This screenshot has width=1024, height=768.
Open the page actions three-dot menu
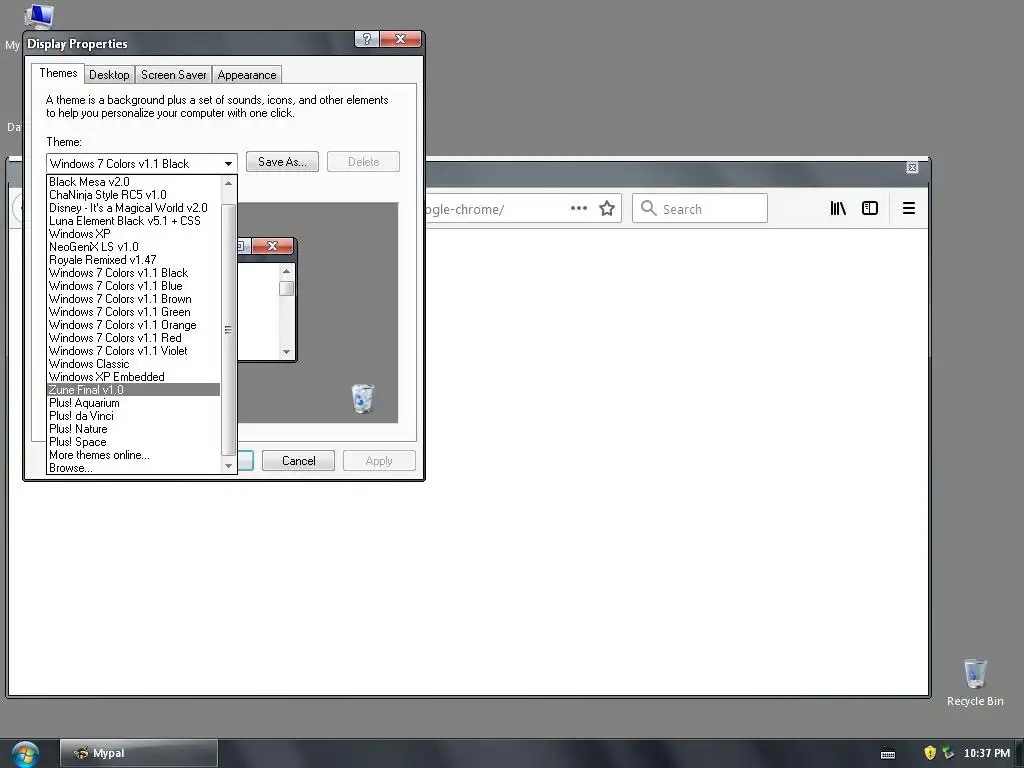[579, 208]
